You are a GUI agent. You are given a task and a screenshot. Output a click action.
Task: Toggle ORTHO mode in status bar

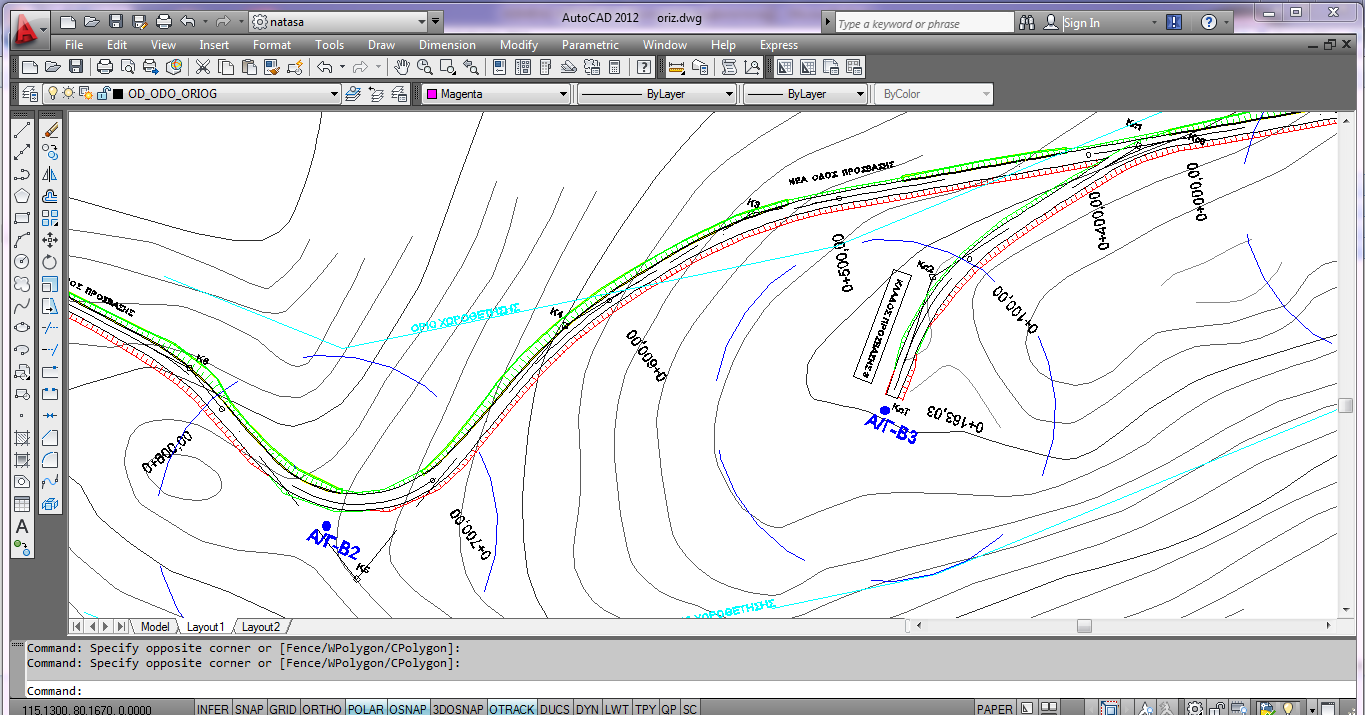322,708
